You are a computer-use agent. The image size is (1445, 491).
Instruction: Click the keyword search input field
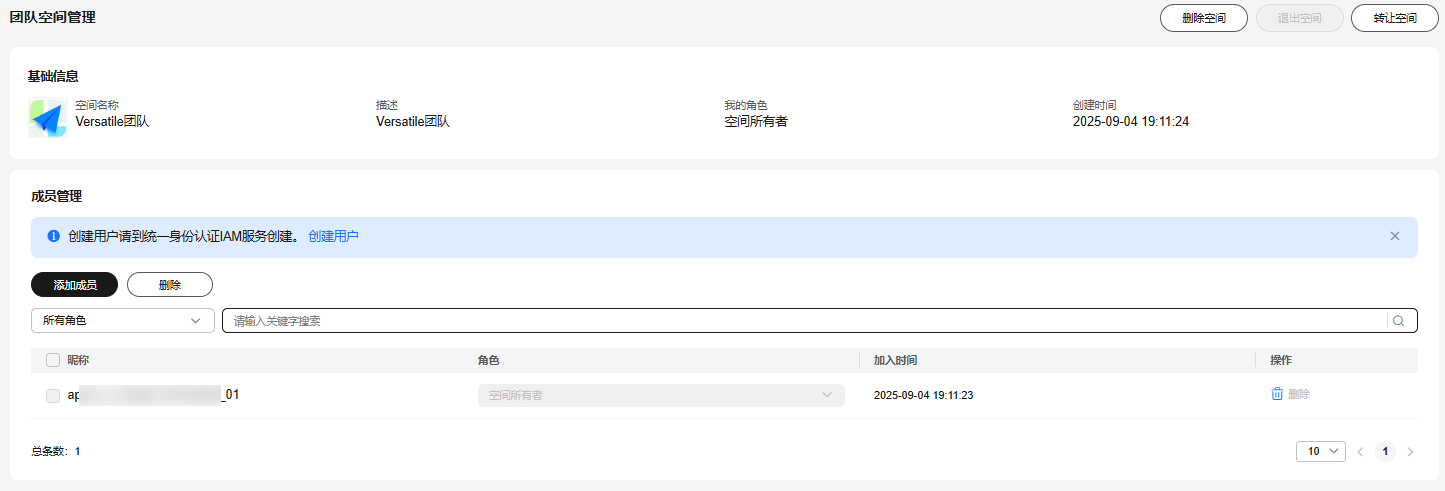[800, 321]
